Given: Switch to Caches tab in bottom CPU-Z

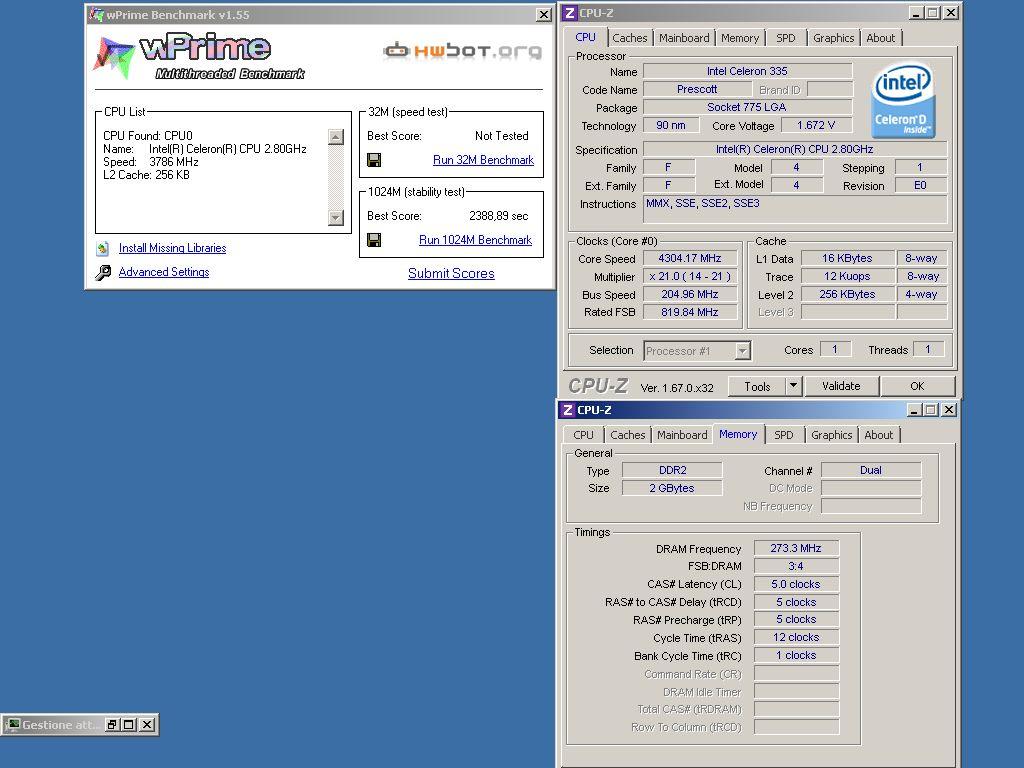Looking at the screenshot, I should pos(628,435).
